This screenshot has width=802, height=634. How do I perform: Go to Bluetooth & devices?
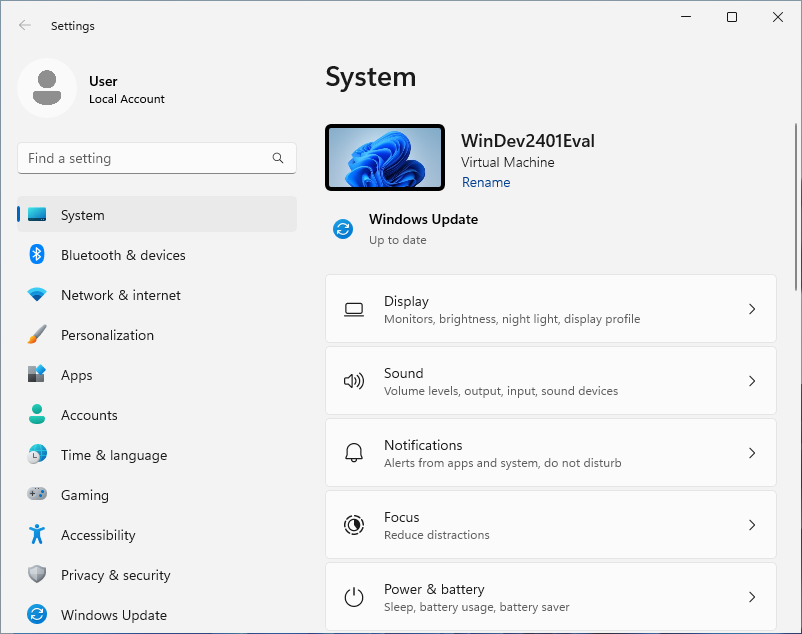point(157,255)
